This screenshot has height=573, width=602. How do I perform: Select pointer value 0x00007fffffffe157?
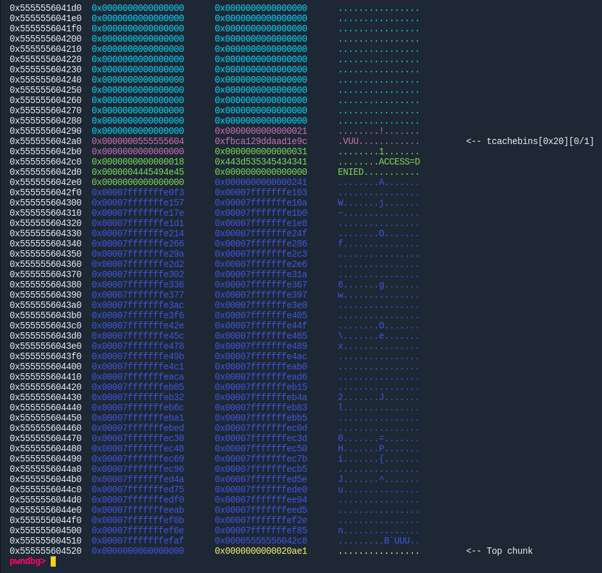(138, 203)
